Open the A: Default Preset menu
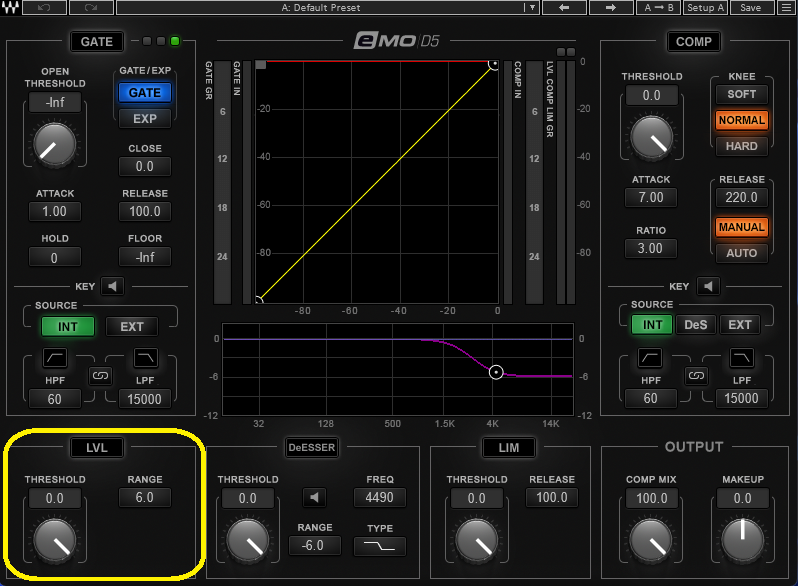Image resolution: width=798 pixels, height=586 pixels. pyautogui.click(x=320, y=8)
